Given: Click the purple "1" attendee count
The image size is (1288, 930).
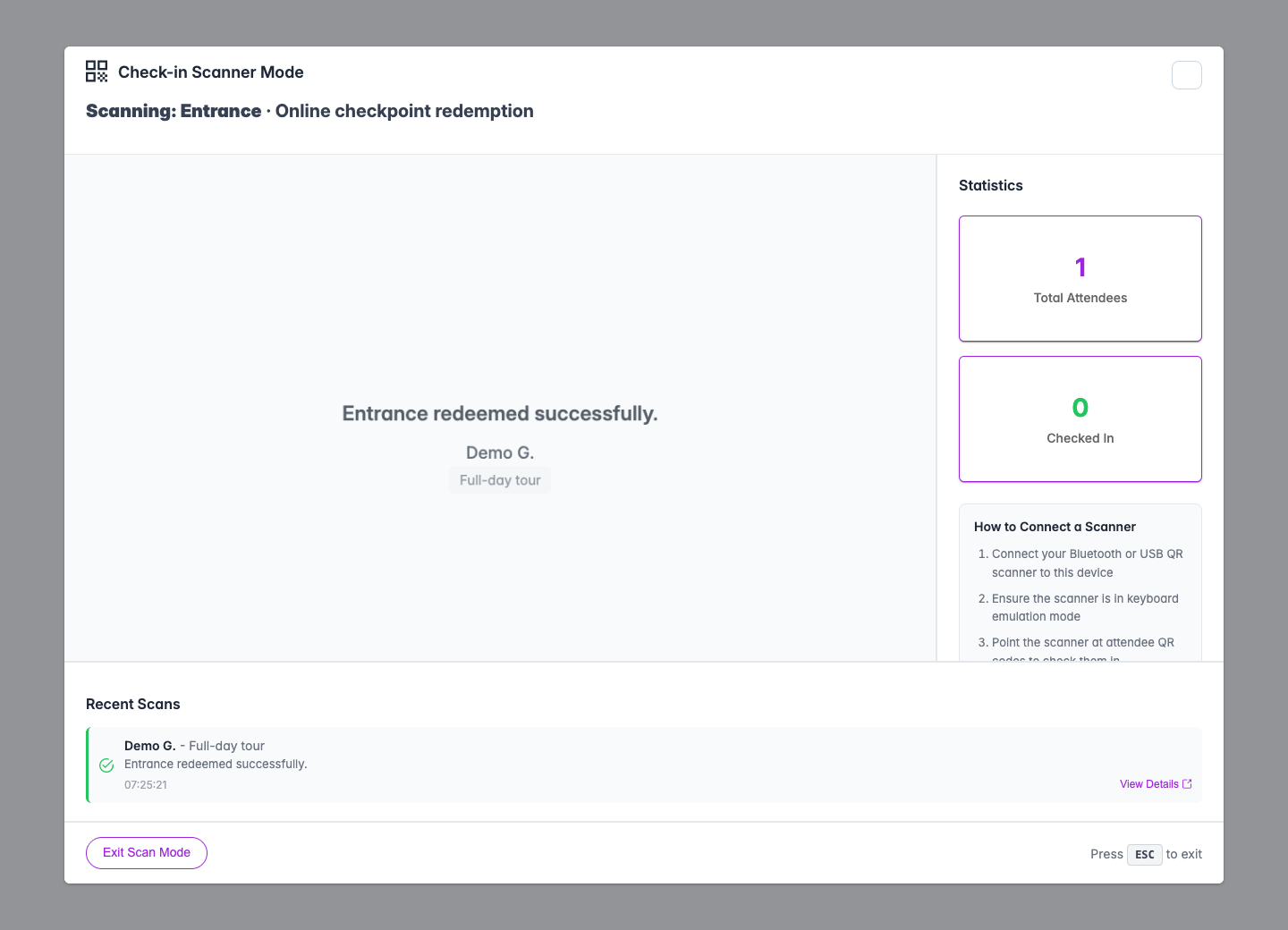Looking at the screenshot, I should [x=1080, y=267].
